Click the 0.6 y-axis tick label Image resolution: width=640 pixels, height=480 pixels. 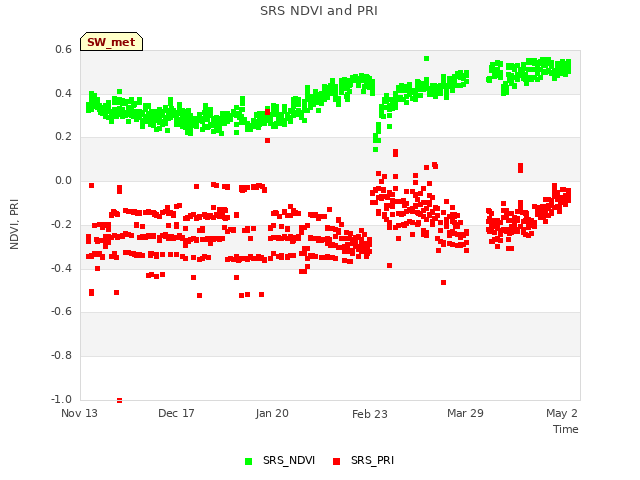click(63, 49)
